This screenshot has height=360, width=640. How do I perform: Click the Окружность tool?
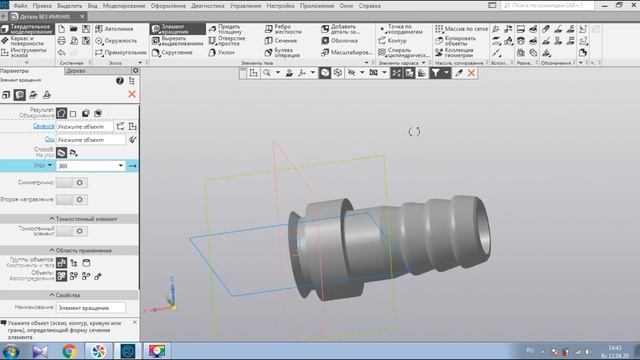[x=116, y=41]
